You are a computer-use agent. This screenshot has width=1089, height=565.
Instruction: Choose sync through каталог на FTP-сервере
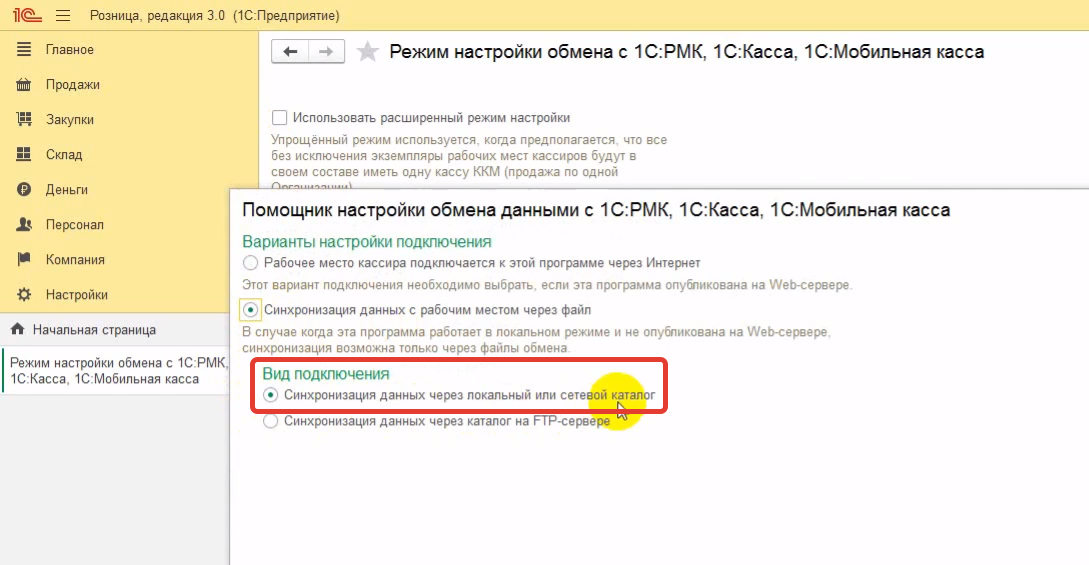(270, 421)
